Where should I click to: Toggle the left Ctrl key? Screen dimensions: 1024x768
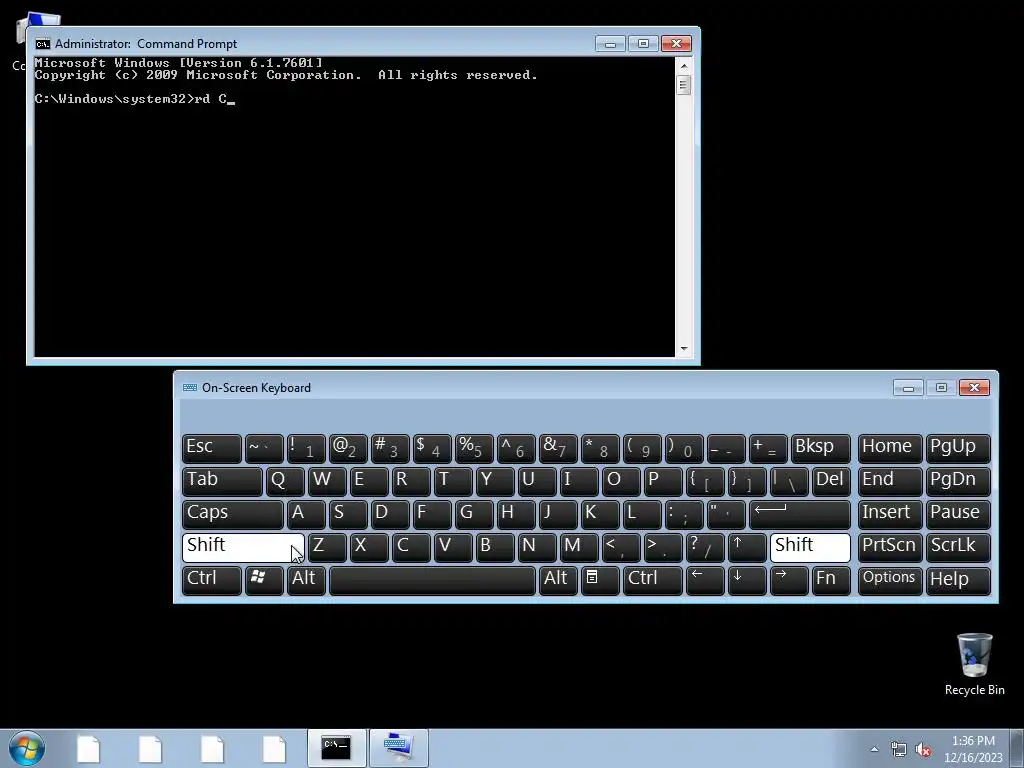(x=212, y=580)
